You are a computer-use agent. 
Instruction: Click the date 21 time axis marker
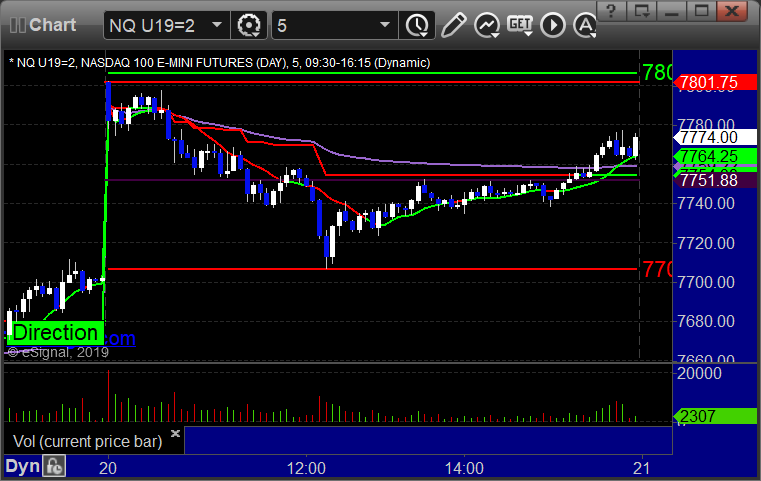pos(642,468)
